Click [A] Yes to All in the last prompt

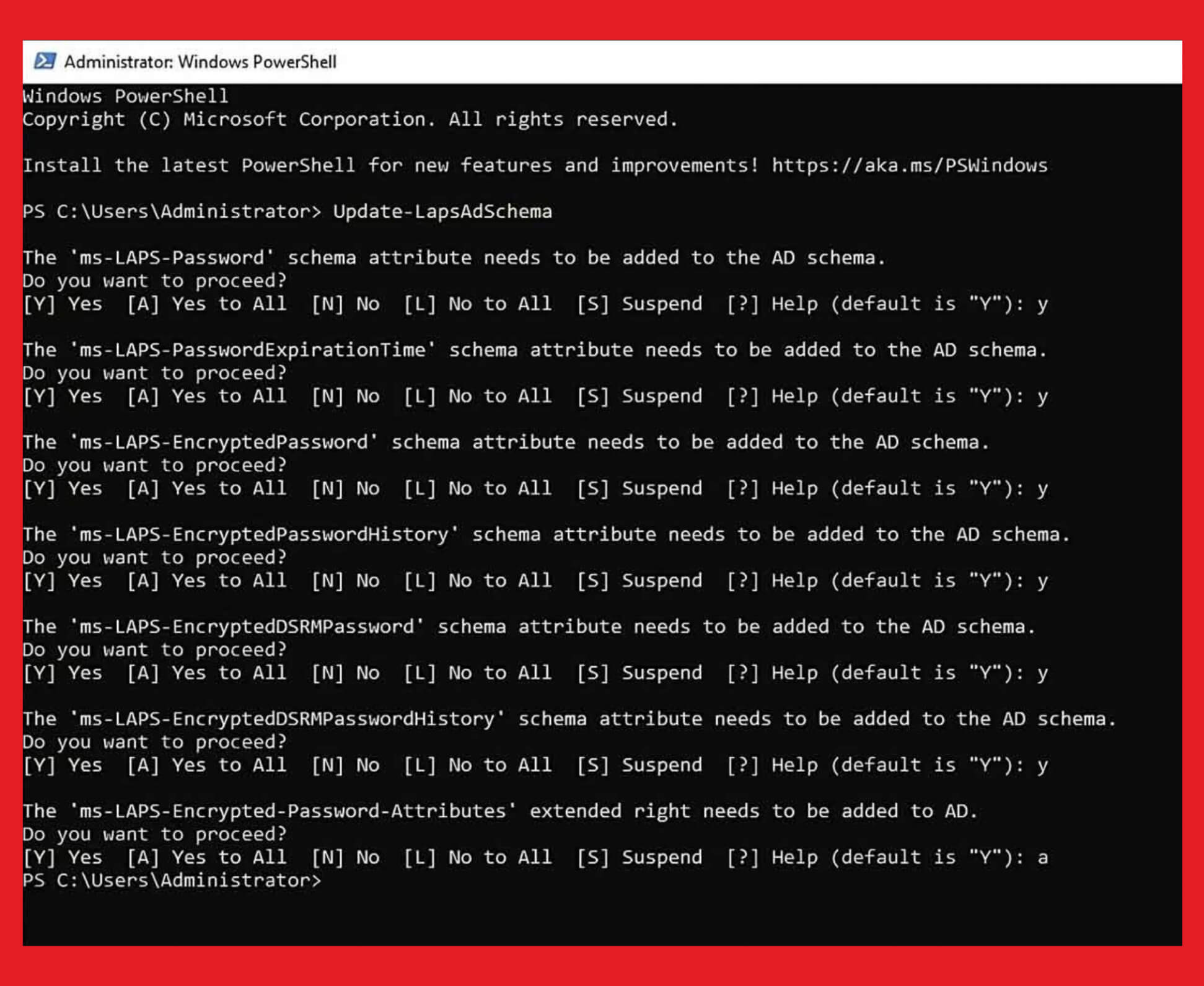[207, 857]
